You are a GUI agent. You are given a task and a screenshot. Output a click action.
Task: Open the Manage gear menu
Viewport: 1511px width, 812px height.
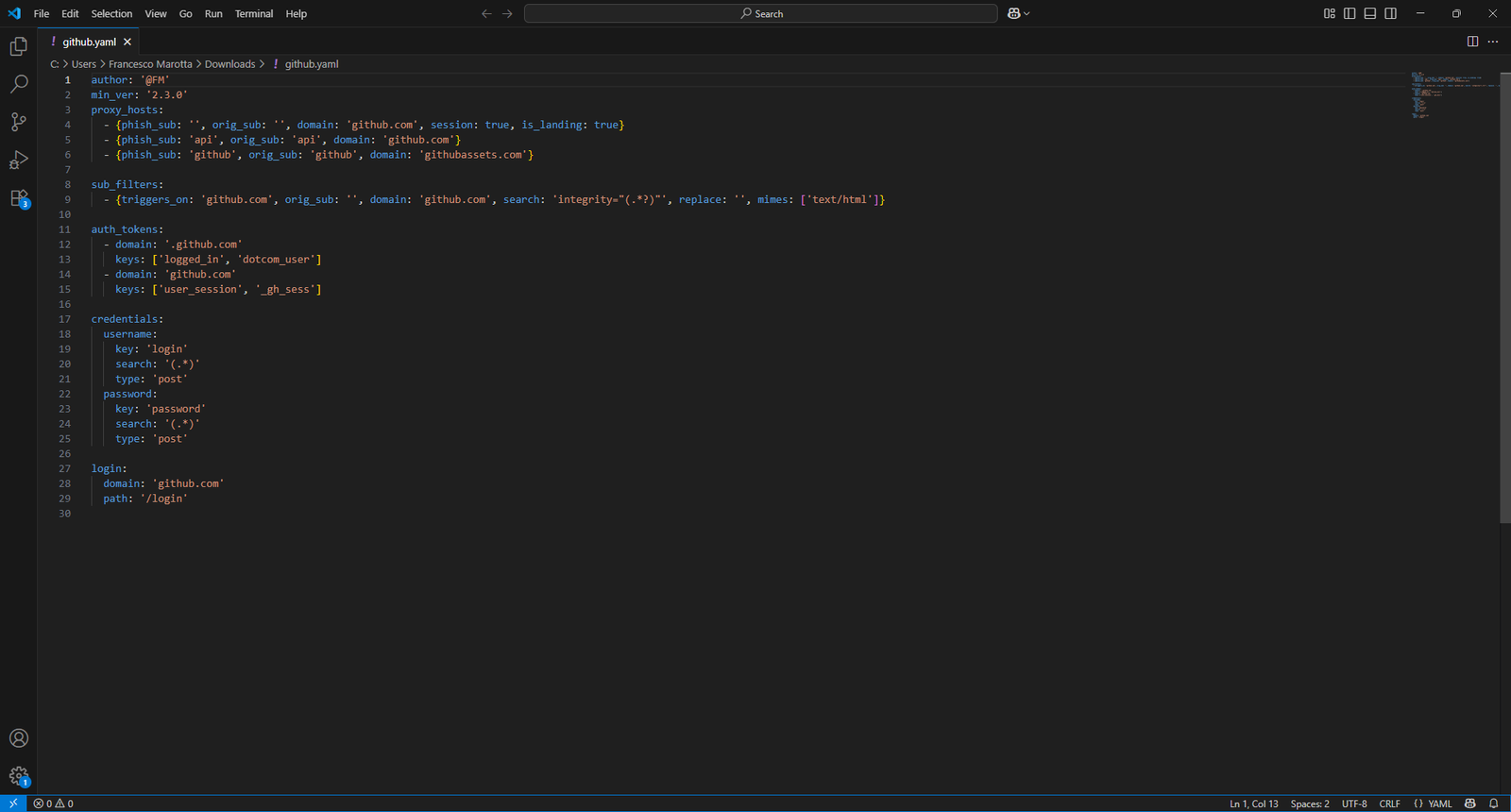click(19, 776)
